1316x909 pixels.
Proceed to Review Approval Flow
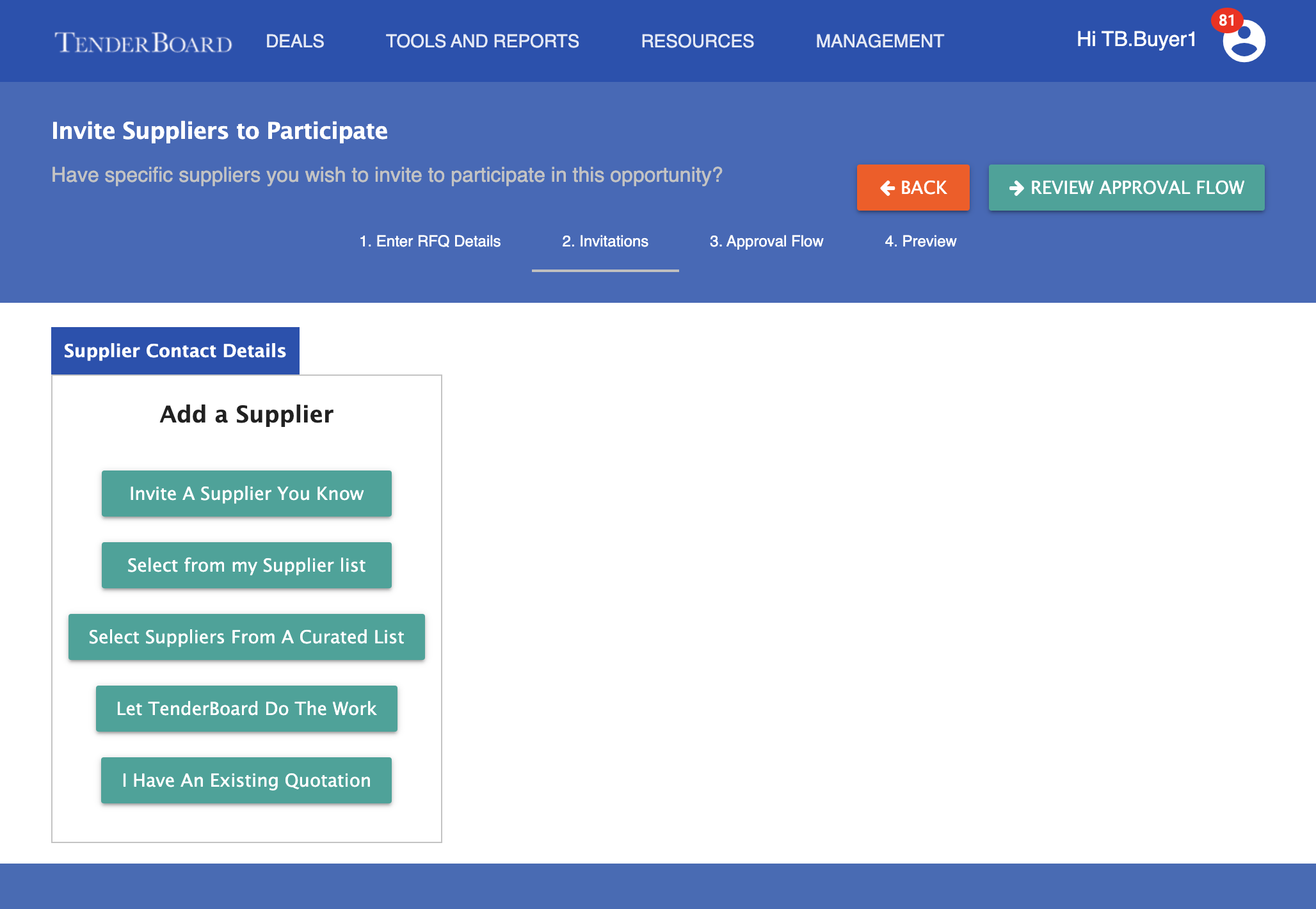click(1127, 188)
